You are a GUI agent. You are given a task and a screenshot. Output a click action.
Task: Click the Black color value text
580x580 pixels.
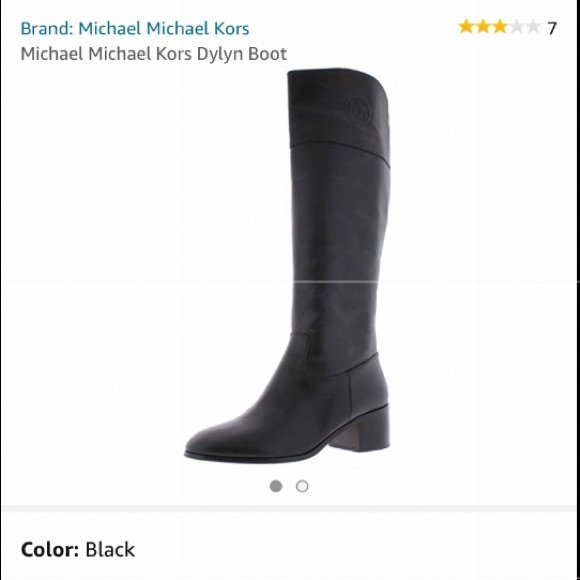click(x=110, y=550)
